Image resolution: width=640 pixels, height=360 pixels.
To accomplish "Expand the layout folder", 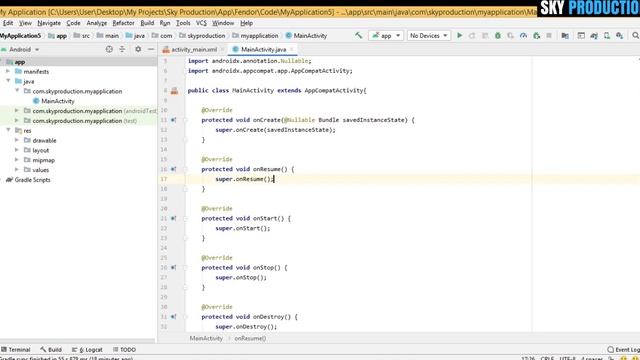I will click(x=17, y=150).
